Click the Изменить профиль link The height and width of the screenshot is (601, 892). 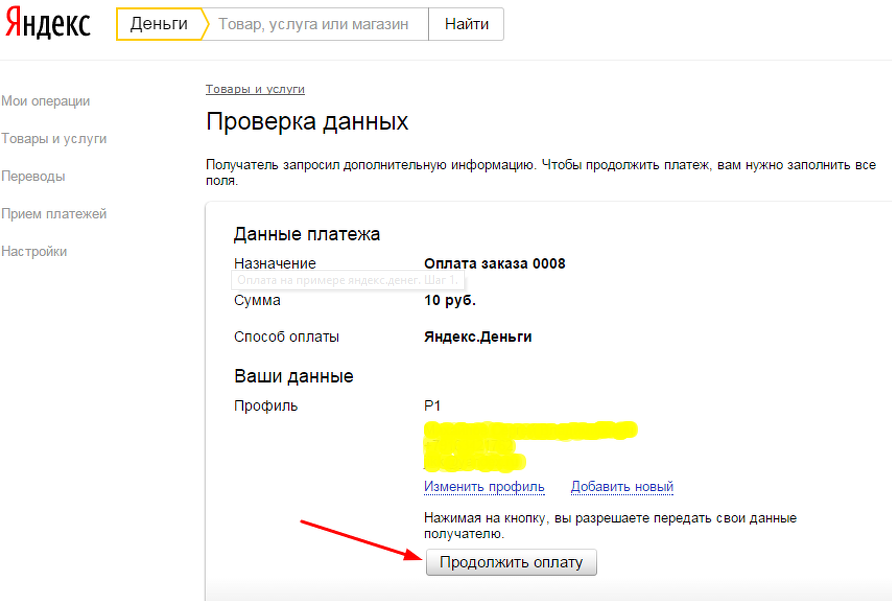[x=484, y=487]
